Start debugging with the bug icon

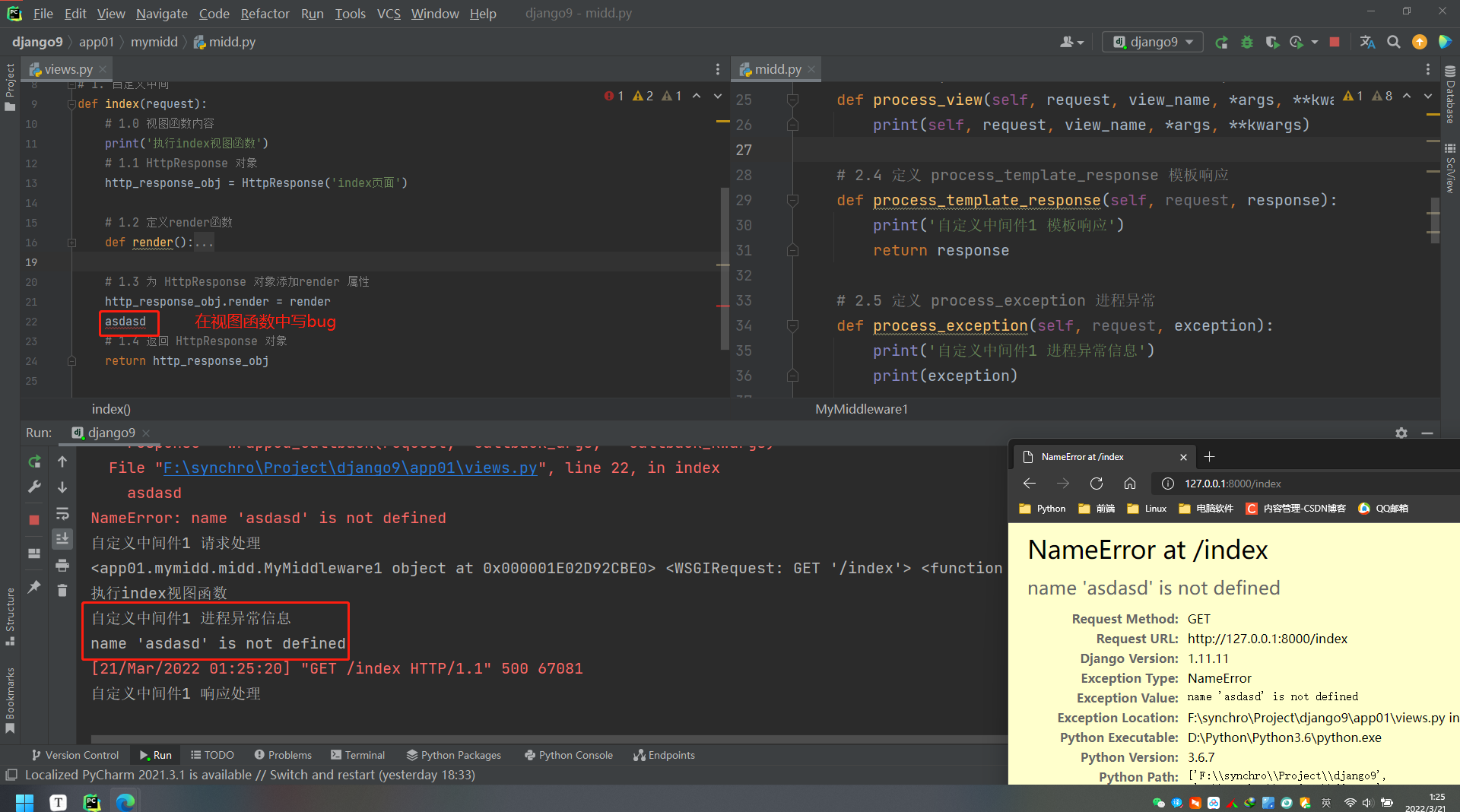coord(1246,43)
